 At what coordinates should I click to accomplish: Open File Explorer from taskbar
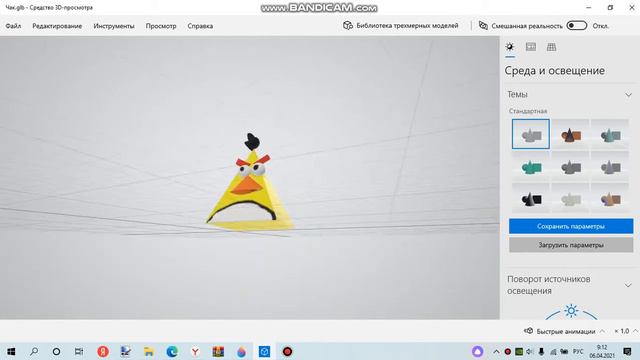click(x=149, y=351)
